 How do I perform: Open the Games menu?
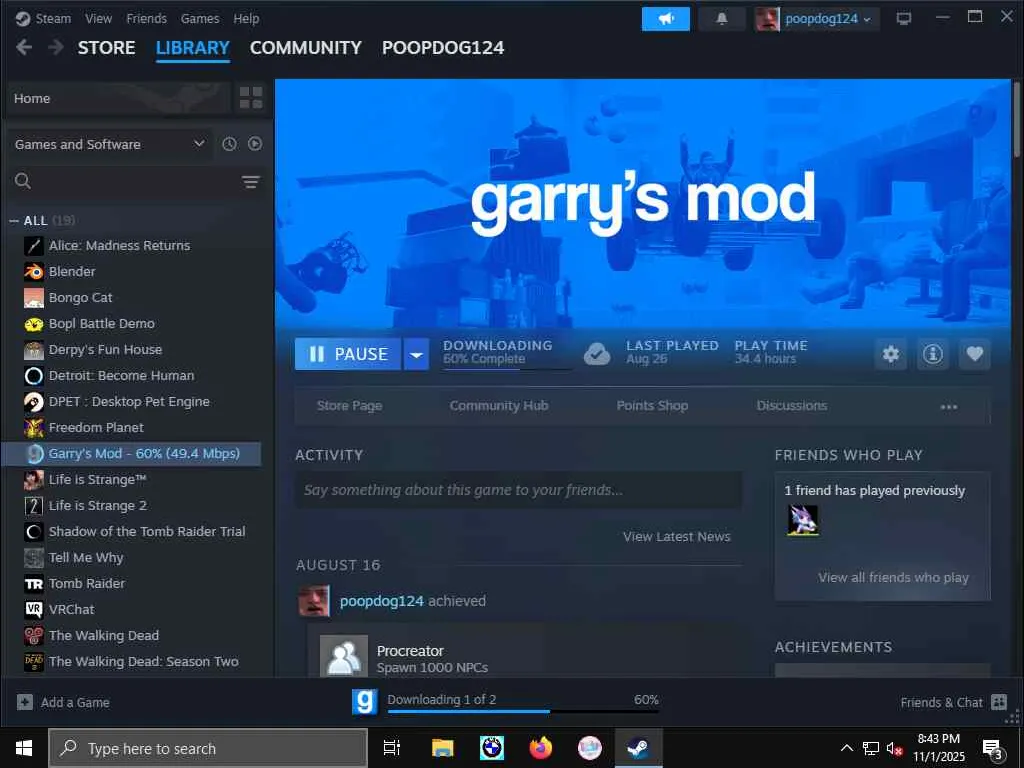(x=200, y=18)
